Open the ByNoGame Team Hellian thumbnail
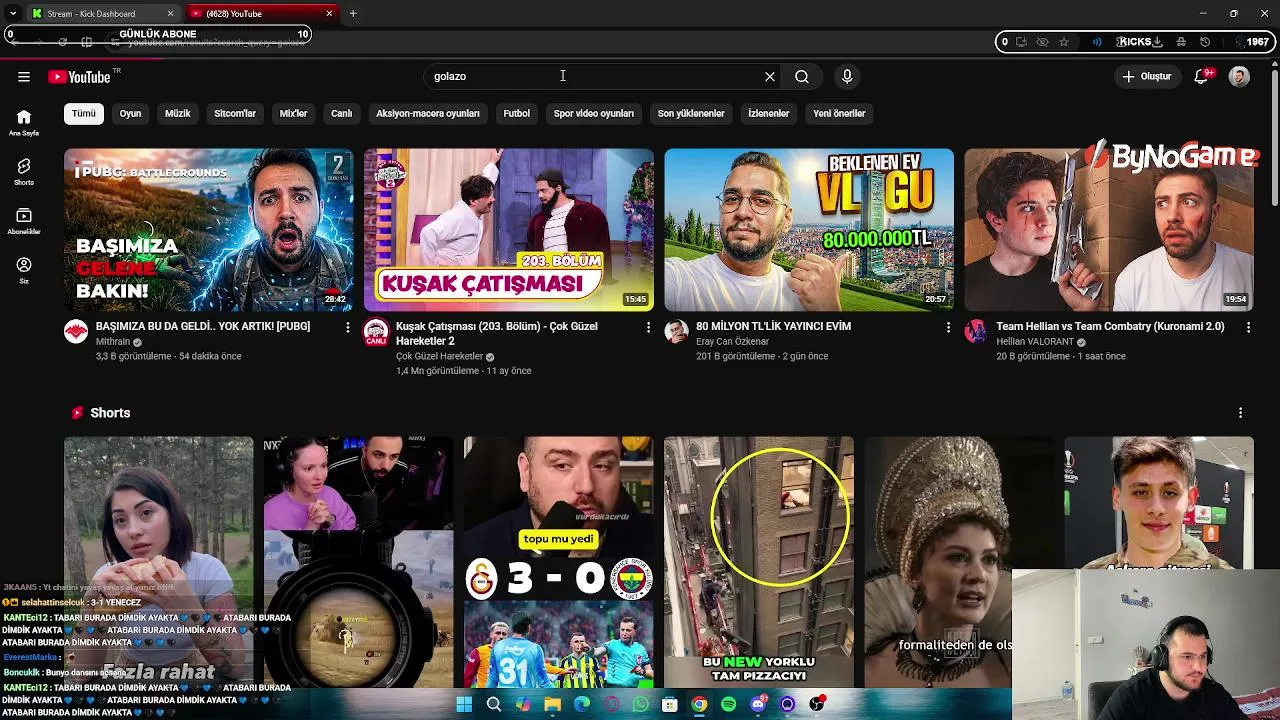 [1109, 230]
